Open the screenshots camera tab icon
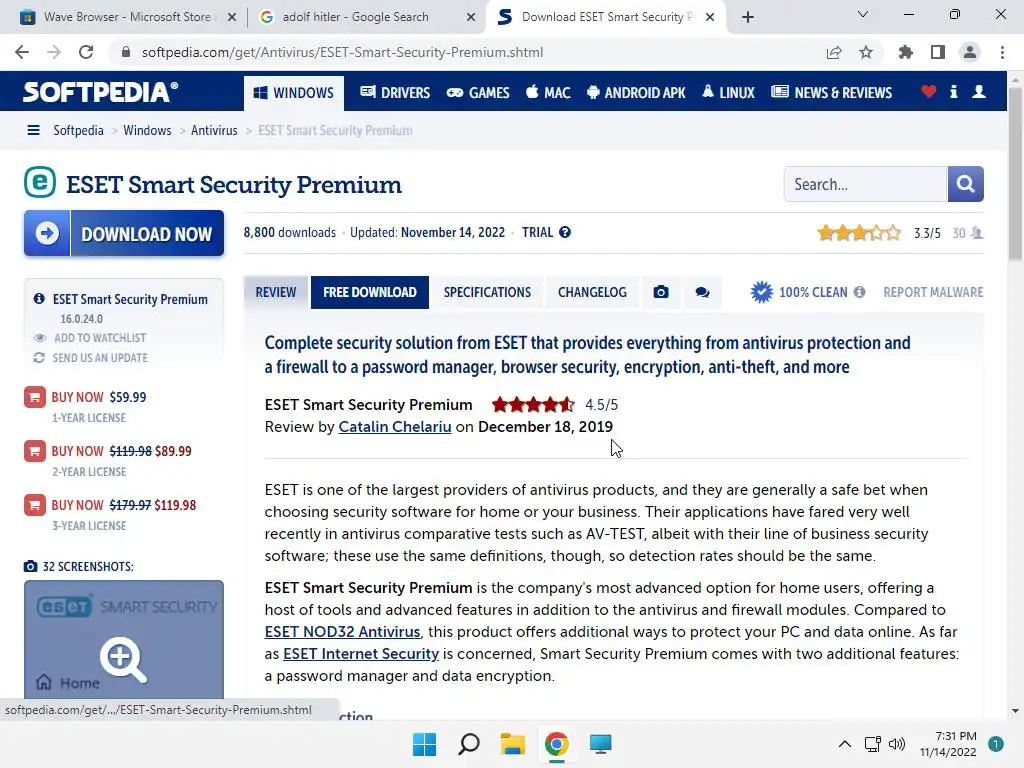This screenshot has width=1024, height=768. point(661,292)
